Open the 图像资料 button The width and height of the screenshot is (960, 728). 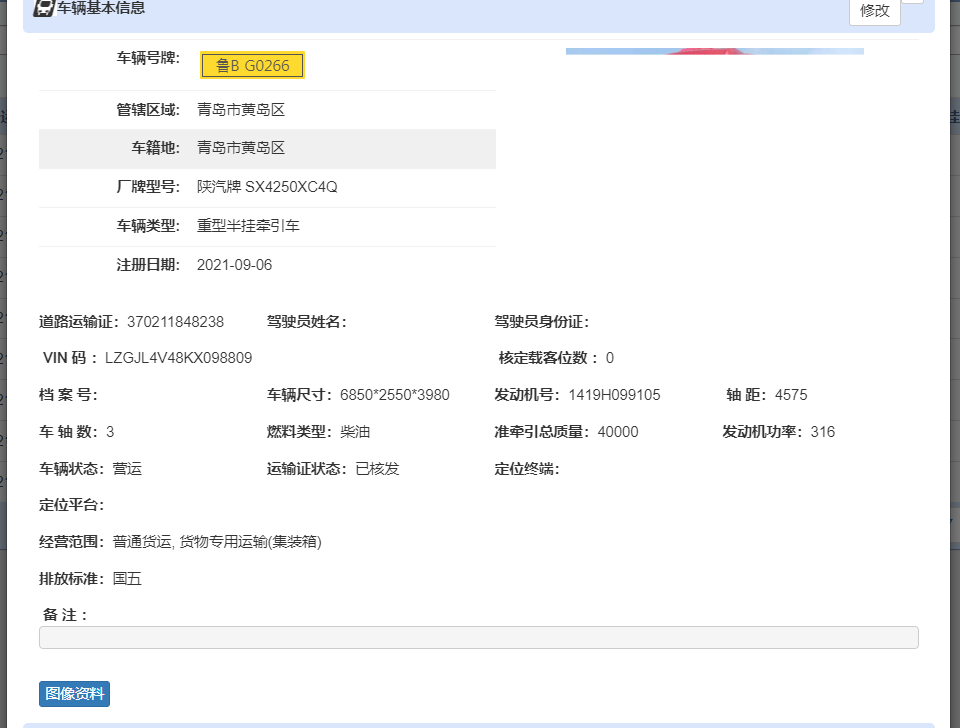[74, 693]
